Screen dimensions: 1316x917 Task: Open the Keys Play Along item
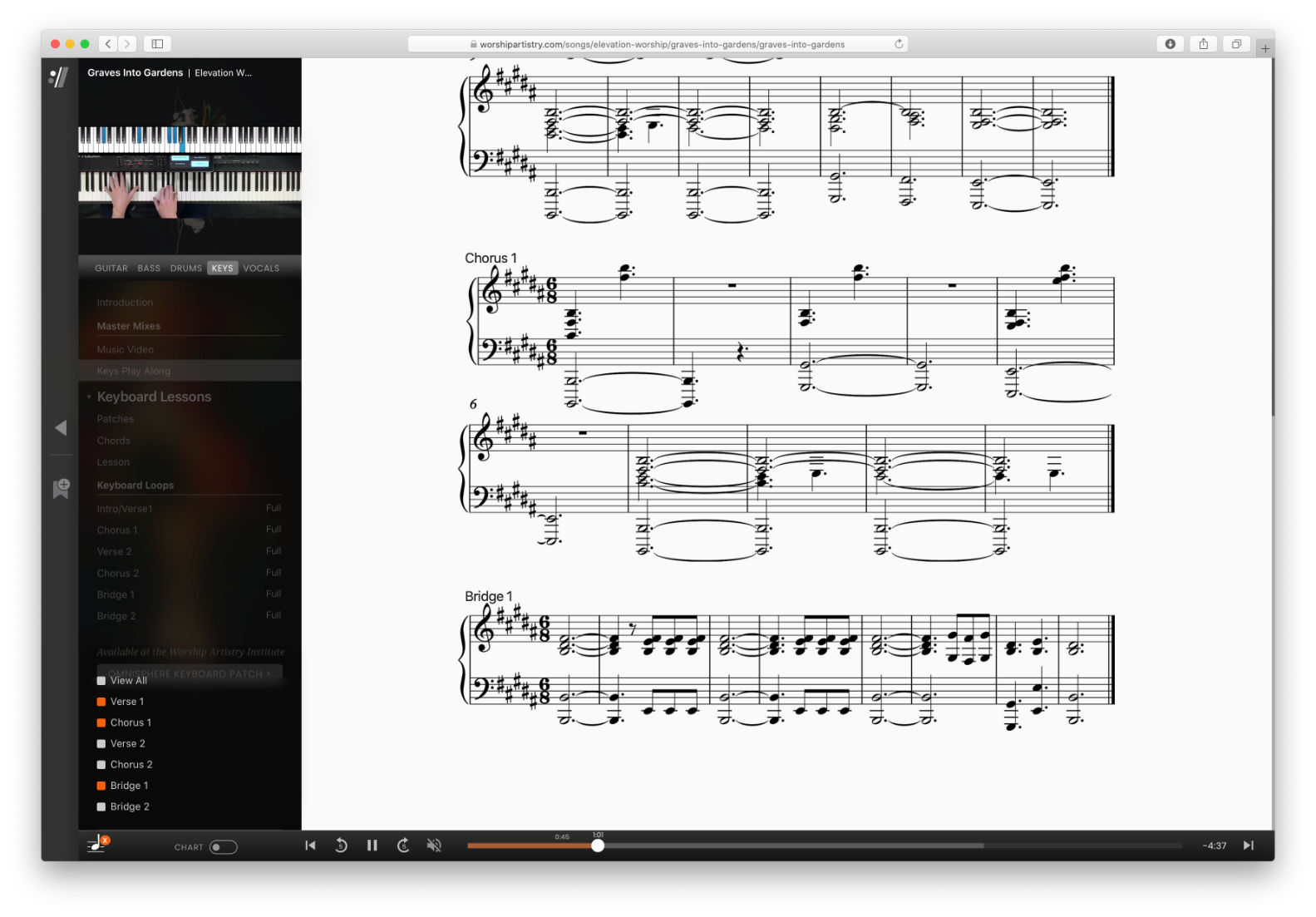pyautogui.click(x=134, y=371)
